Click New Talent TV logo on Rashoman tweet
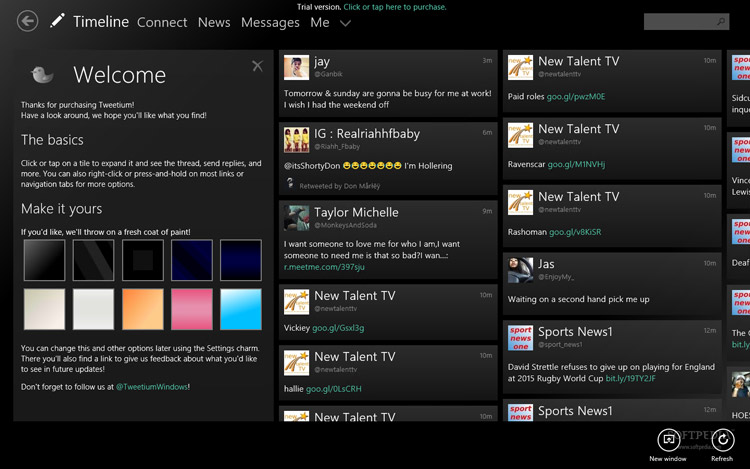 point(520,202)
